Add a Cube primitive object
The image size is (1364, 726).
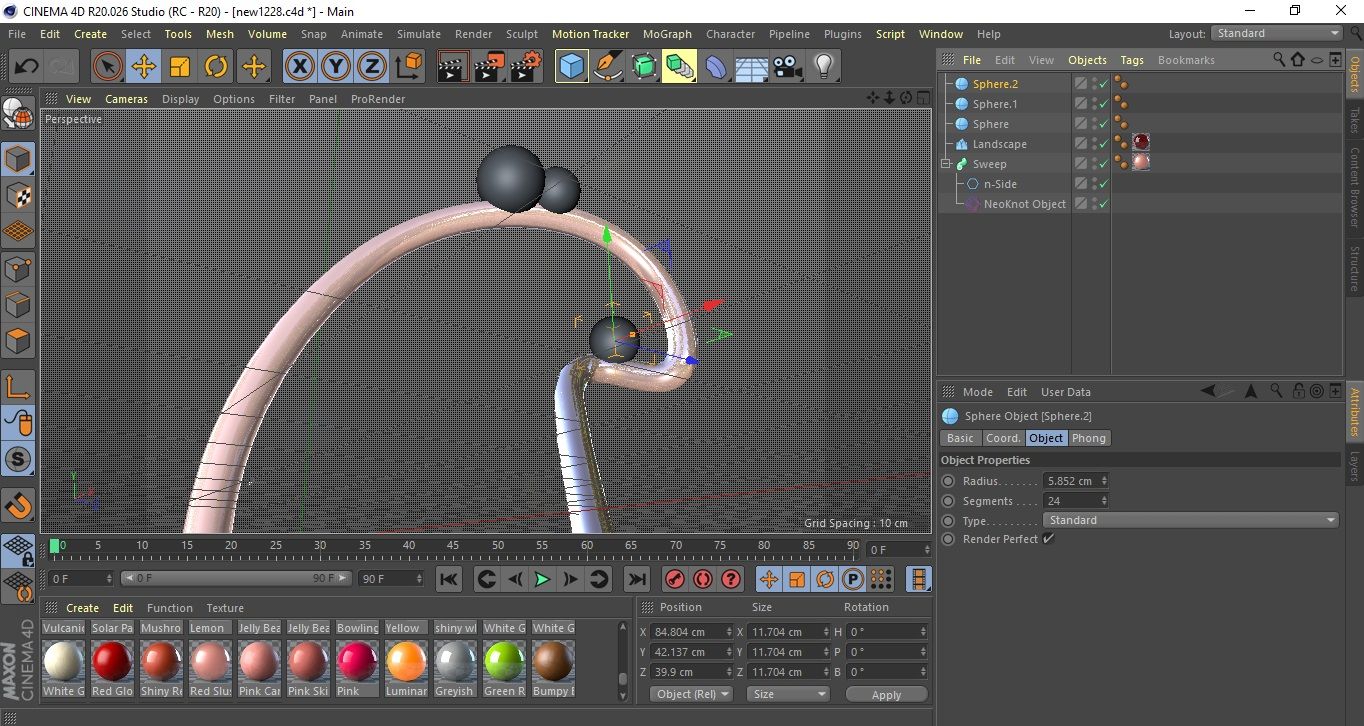[571, 67]
